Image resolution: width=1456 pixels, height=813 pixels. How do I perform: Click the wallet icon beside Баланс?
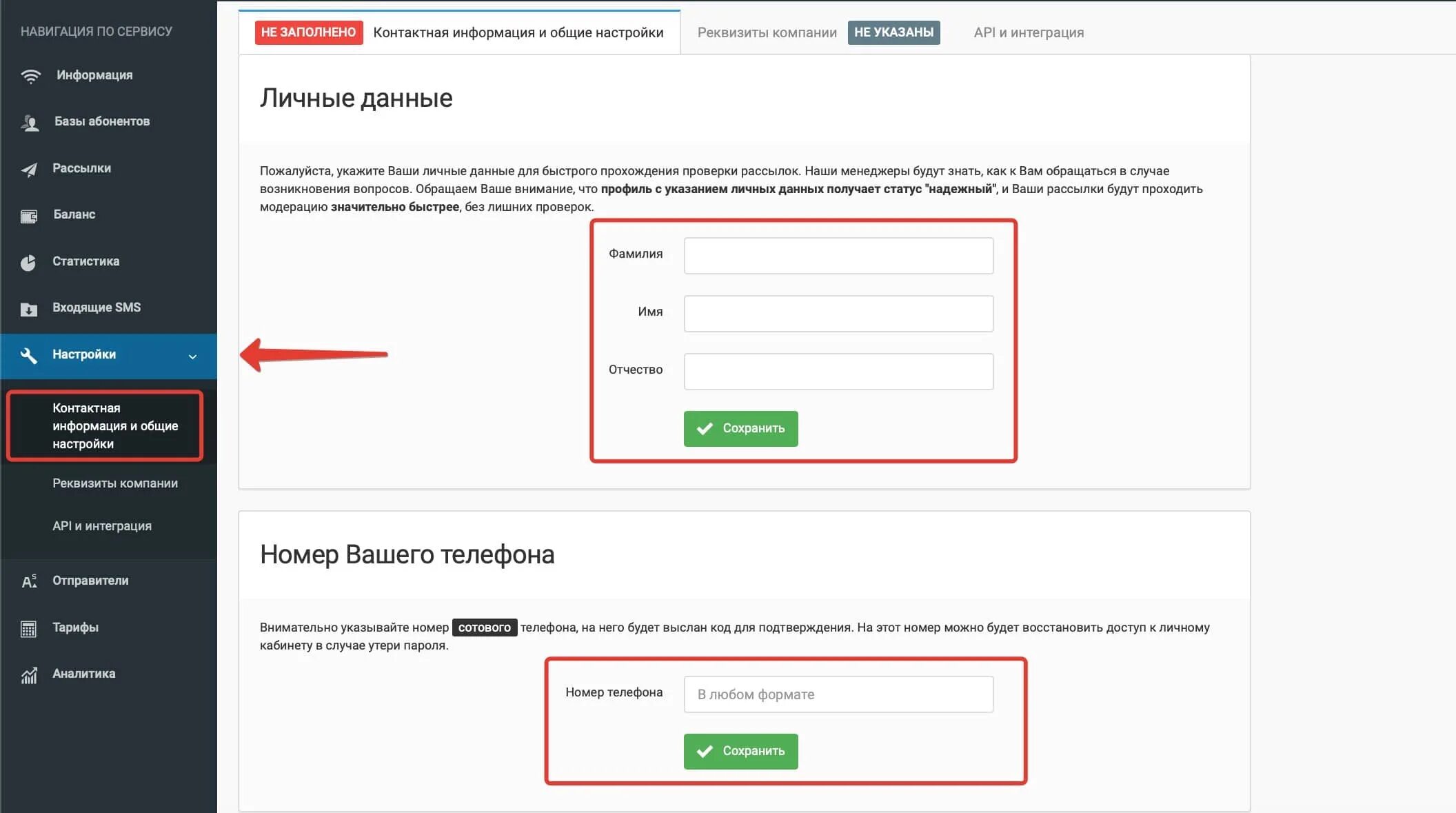point(29,217)
